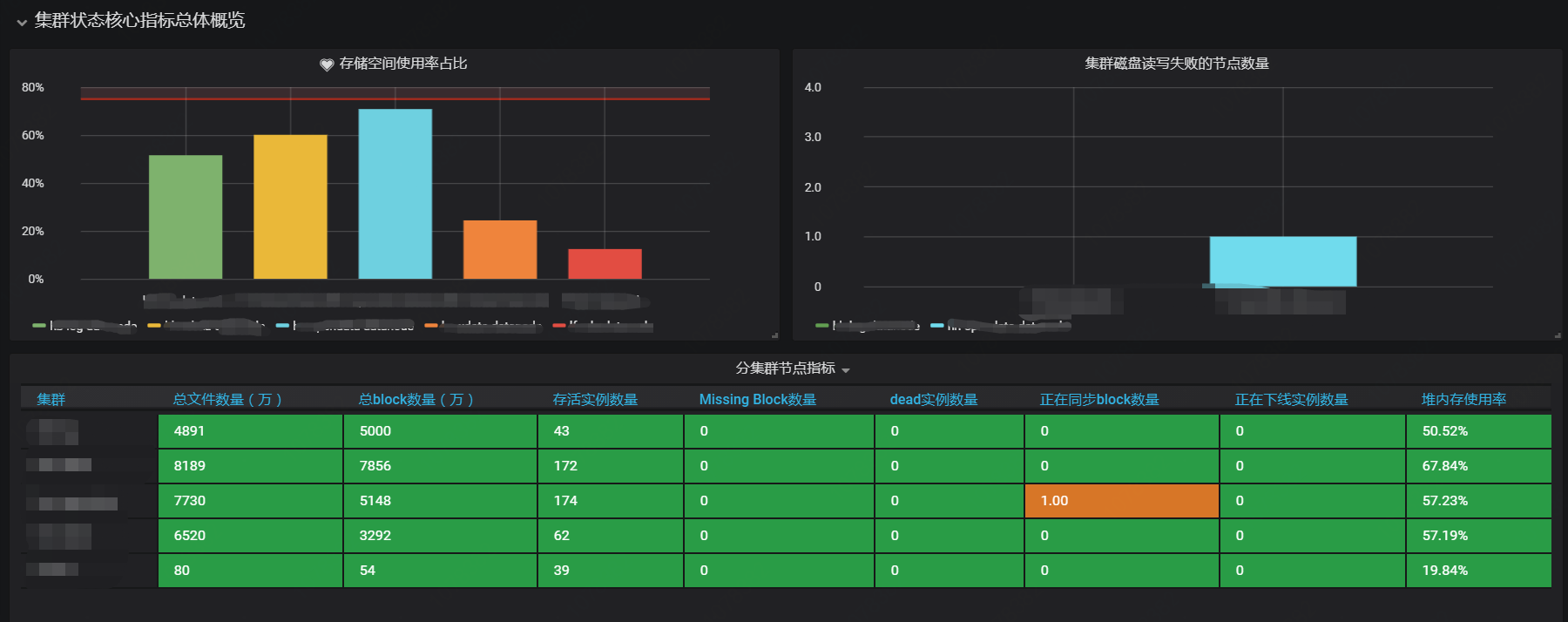Sort table by 正在同步block数量 column

[1099, 399]
